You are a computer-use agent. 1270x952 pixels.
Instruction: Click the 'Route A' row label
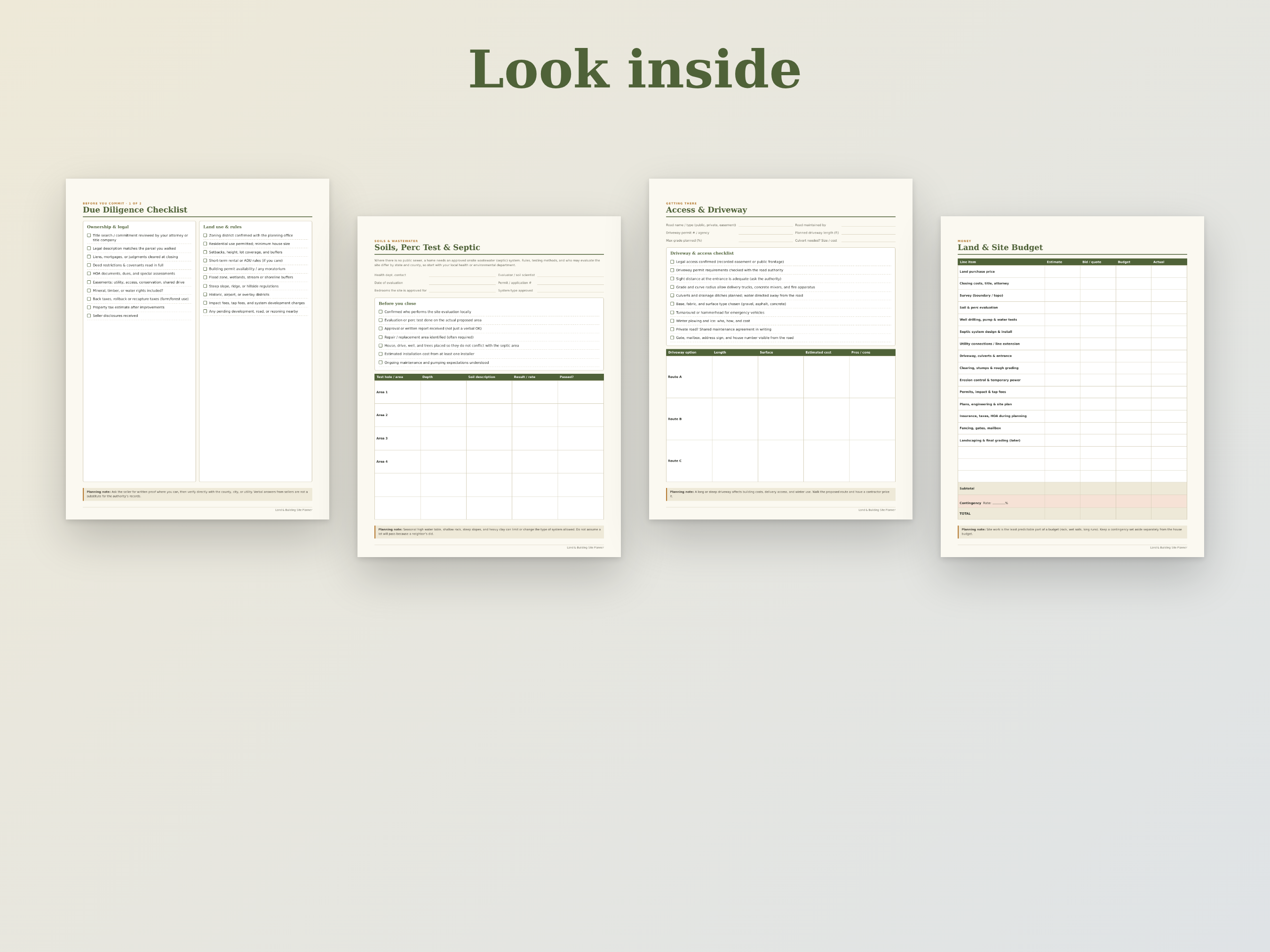click(x=675, y=377)
